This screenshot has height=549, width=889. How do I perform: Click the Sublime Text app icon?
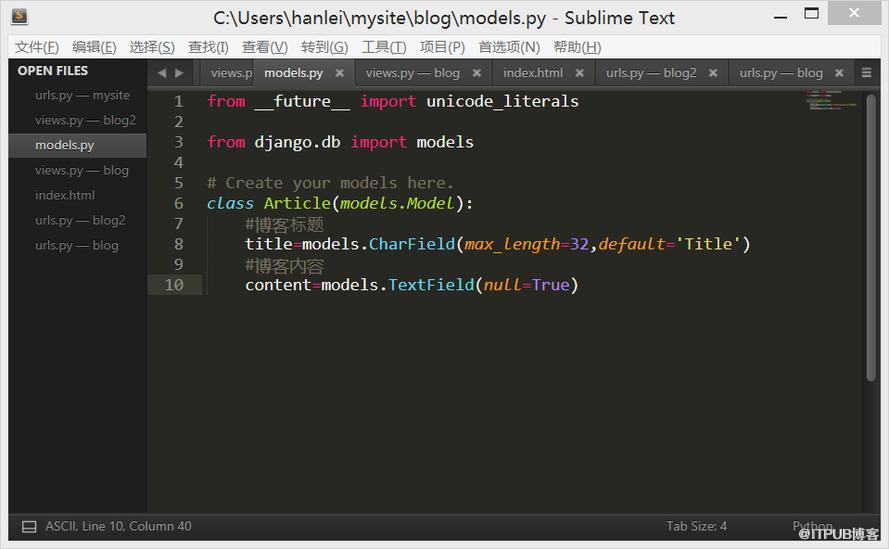click(20, 16)
